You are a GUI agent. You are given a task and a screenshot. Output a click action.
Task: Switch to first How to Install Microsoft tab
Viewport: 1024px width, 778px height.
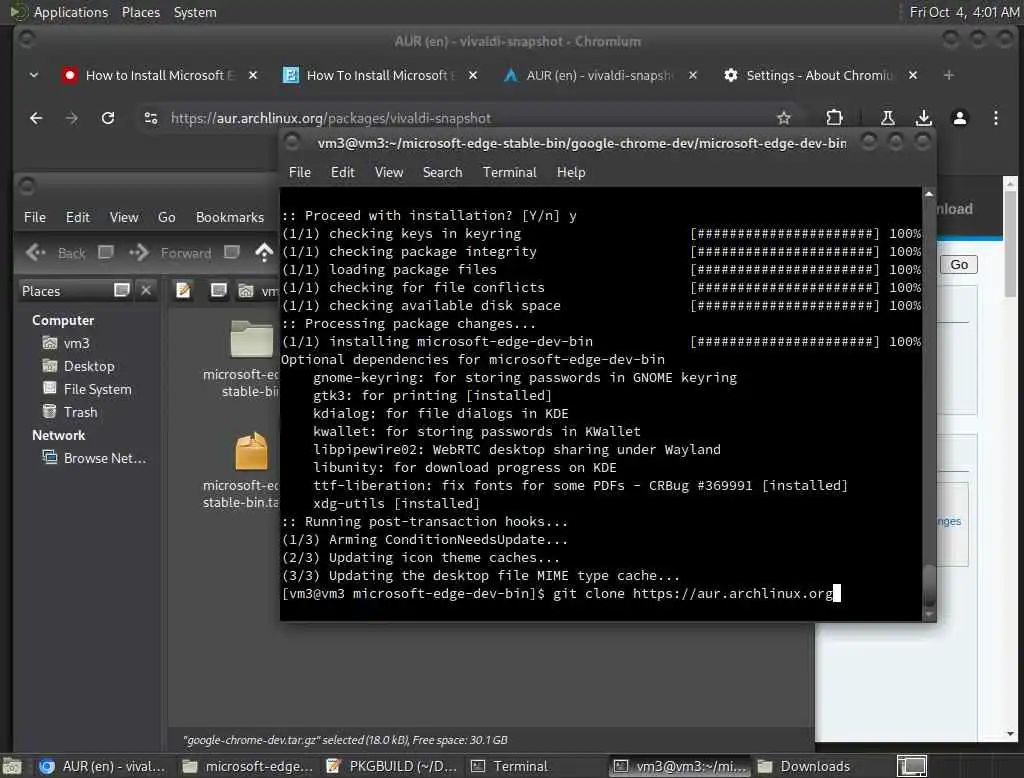click(159, 75)
